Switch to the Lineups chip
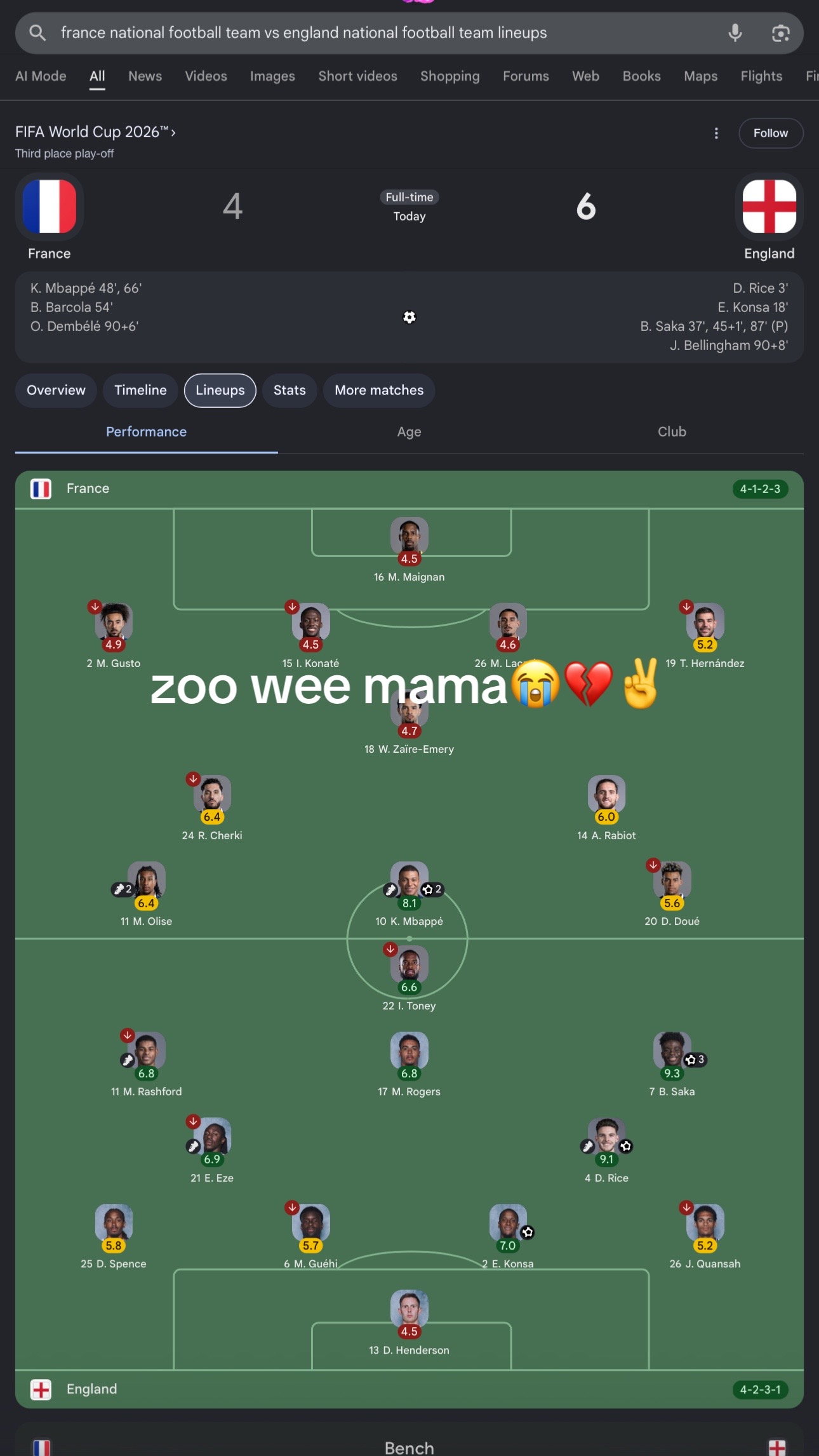 (x=220, y=390)
